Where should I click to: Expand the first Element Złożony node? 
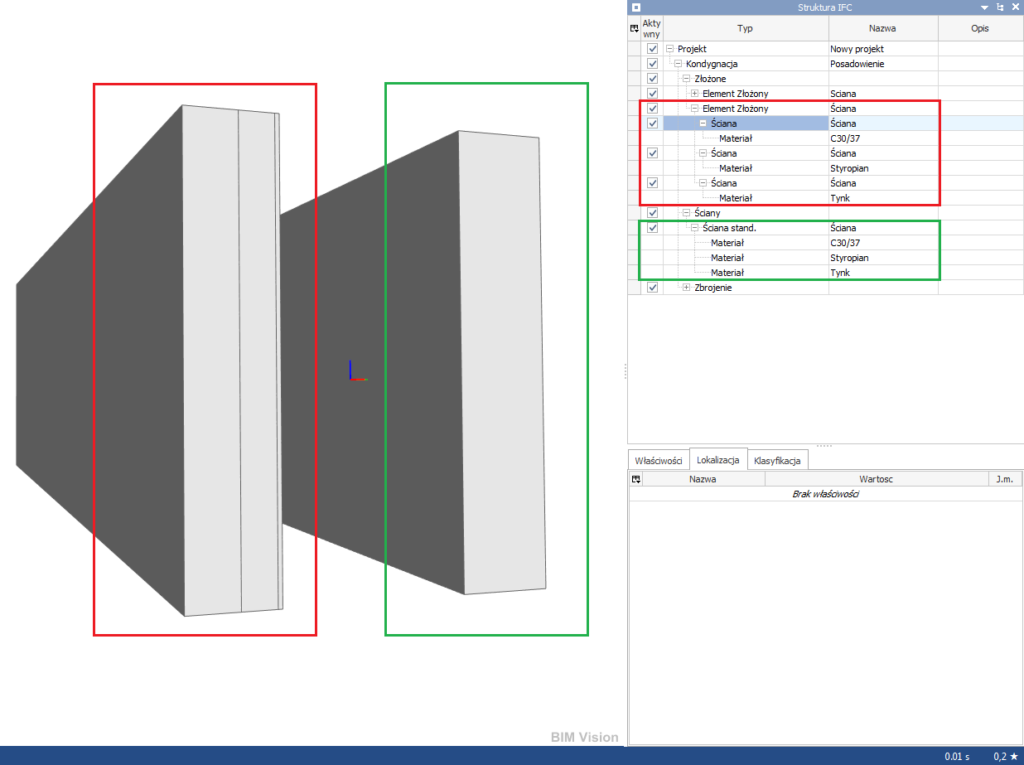tap(694, 93)
